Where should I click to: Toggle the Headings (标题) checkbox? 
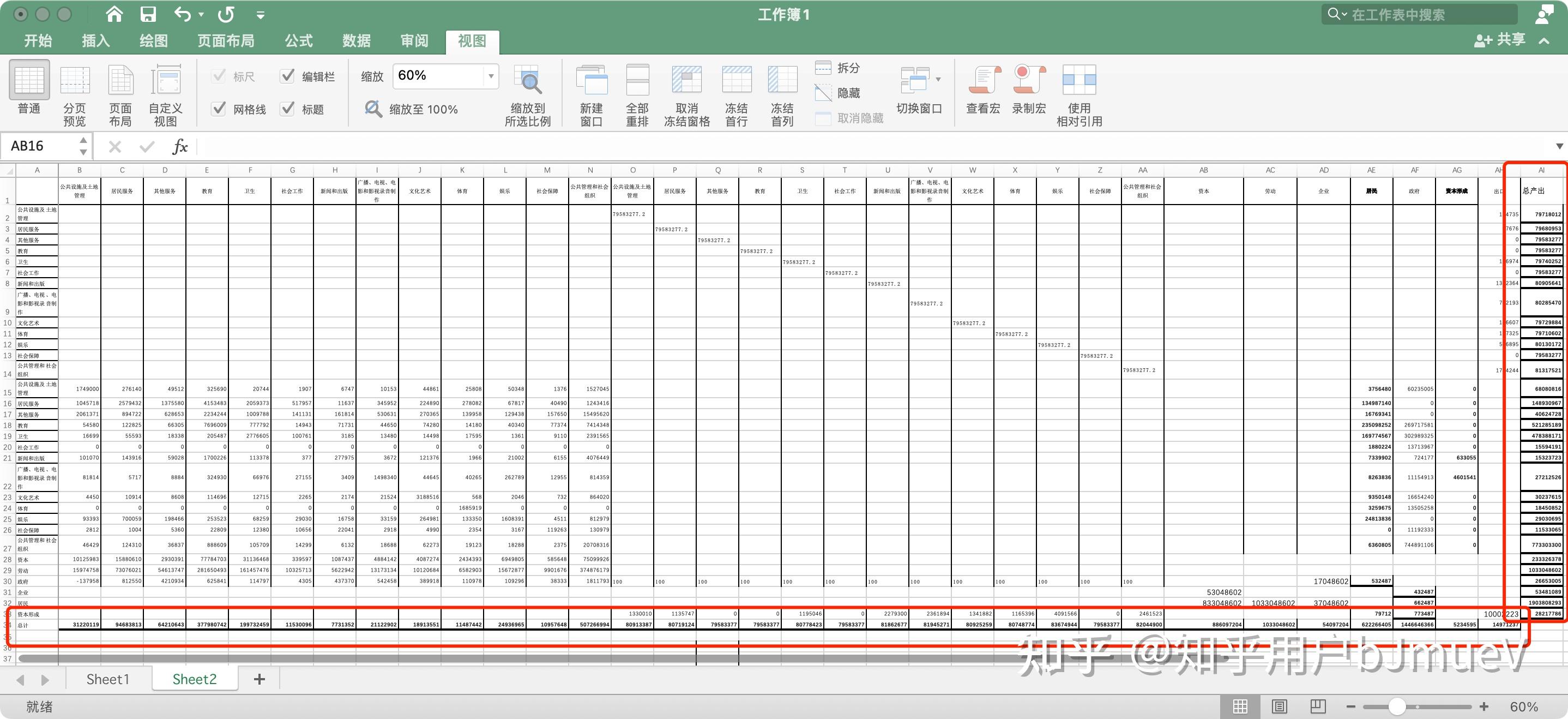(287, 109)
